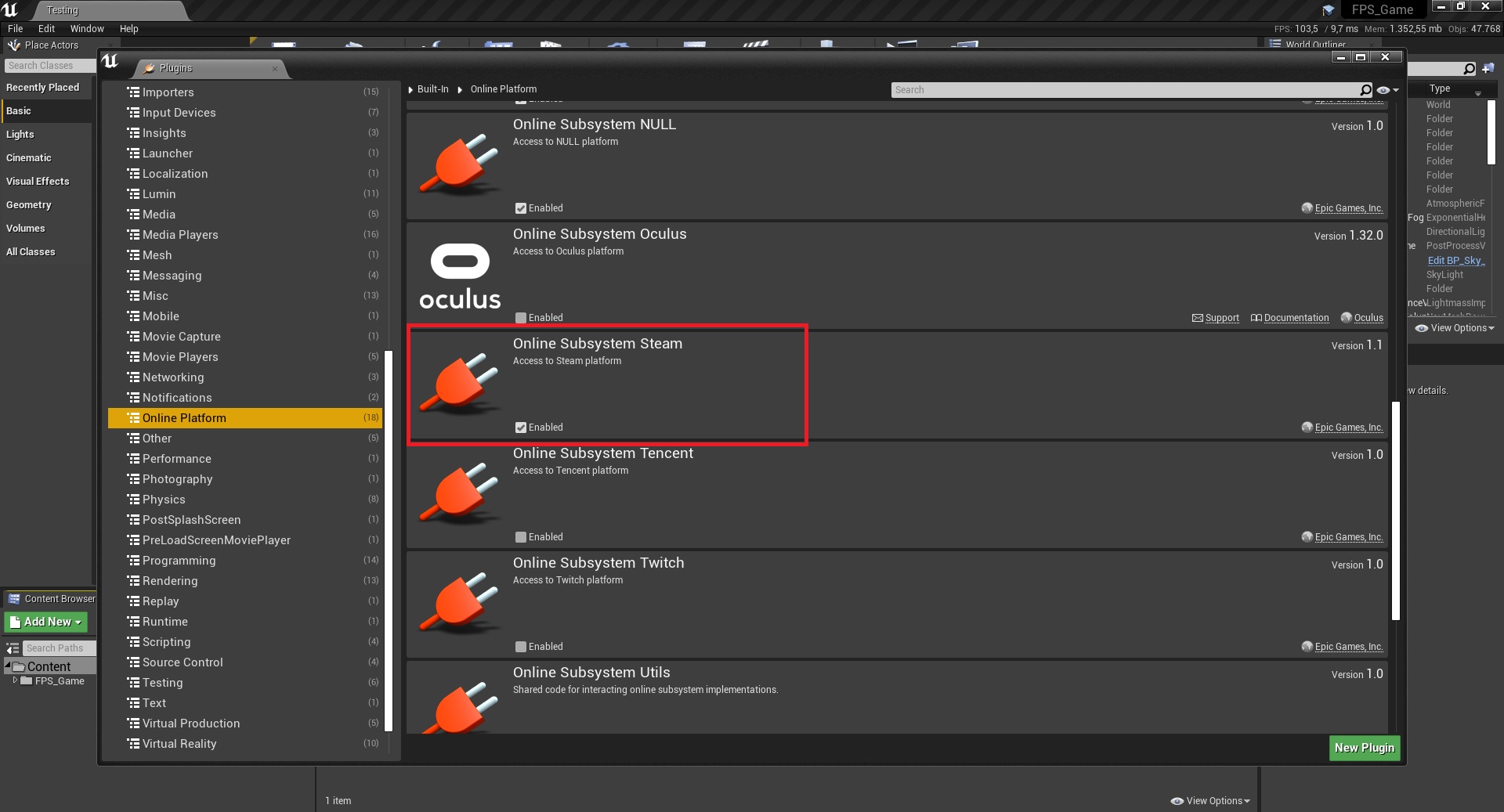Click the Online Subsystem Twitch plug icon
This screenshot has width=1504, height=812.
pyautogui.click(x=460, y=602)
